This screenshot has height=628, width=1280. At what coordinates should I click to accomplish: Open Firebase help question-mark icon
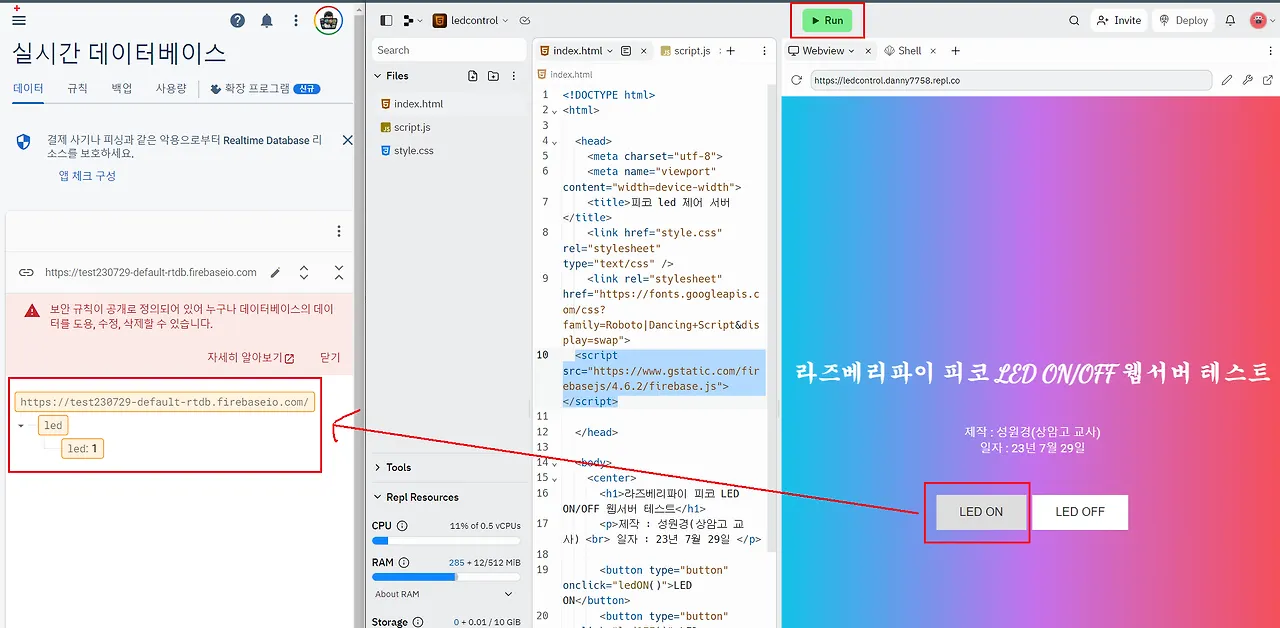click(x=238, y=20)
